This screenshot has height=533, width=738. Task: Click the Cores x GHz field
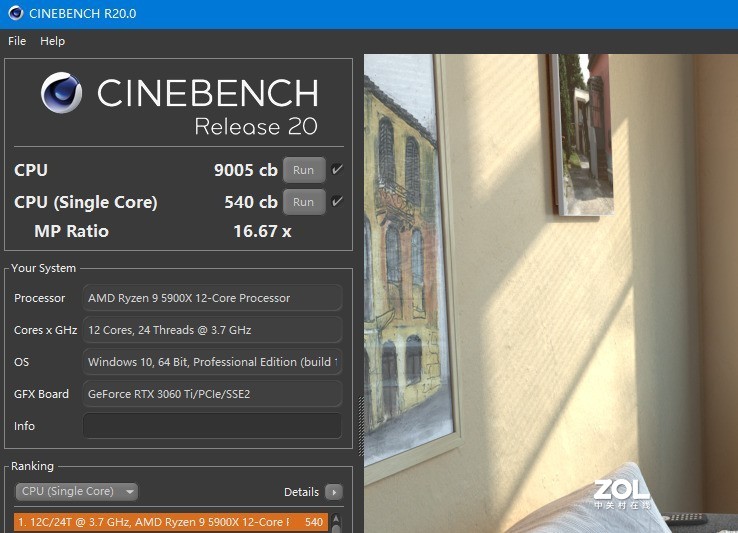[212, 330]
